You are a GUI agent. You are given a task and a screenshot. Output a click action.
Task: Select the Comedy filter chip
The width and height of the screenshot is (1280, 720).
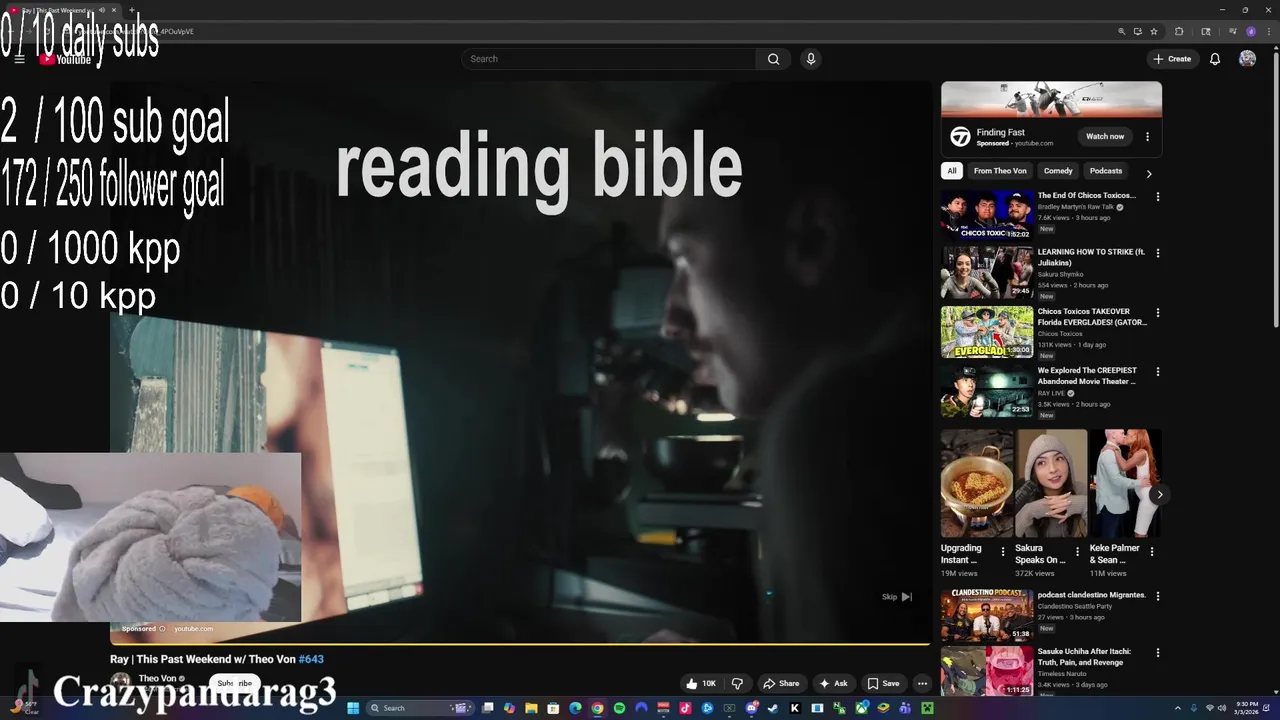click(1058, 171)
